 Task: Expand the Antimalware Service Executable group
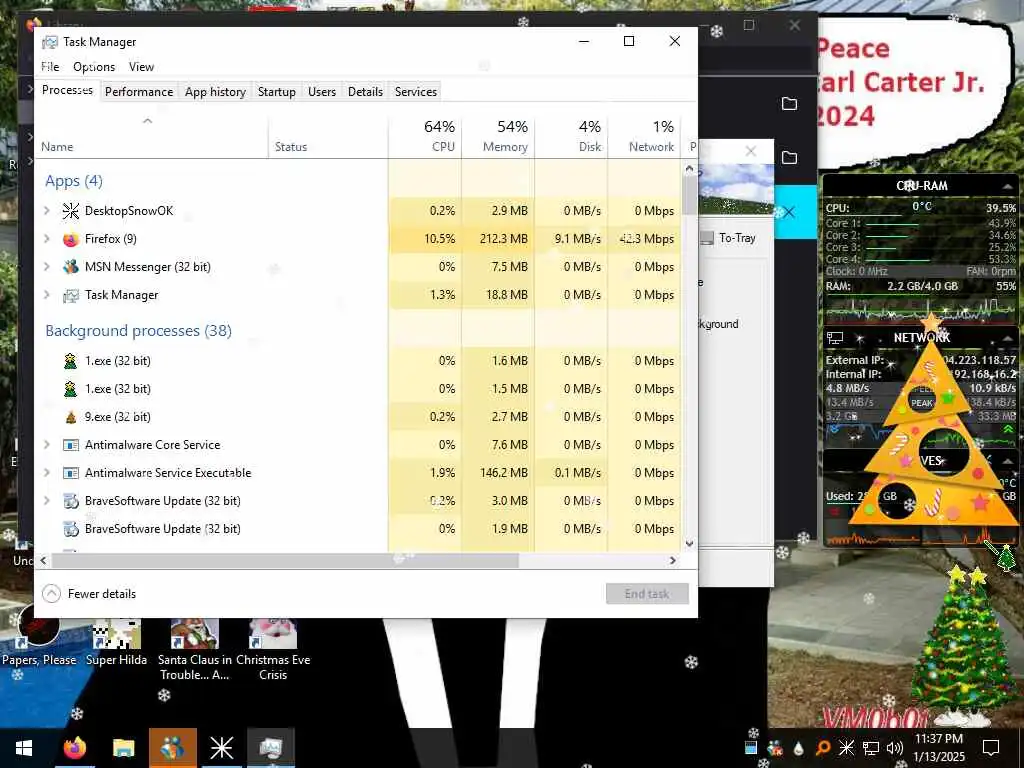click(46, 473)
